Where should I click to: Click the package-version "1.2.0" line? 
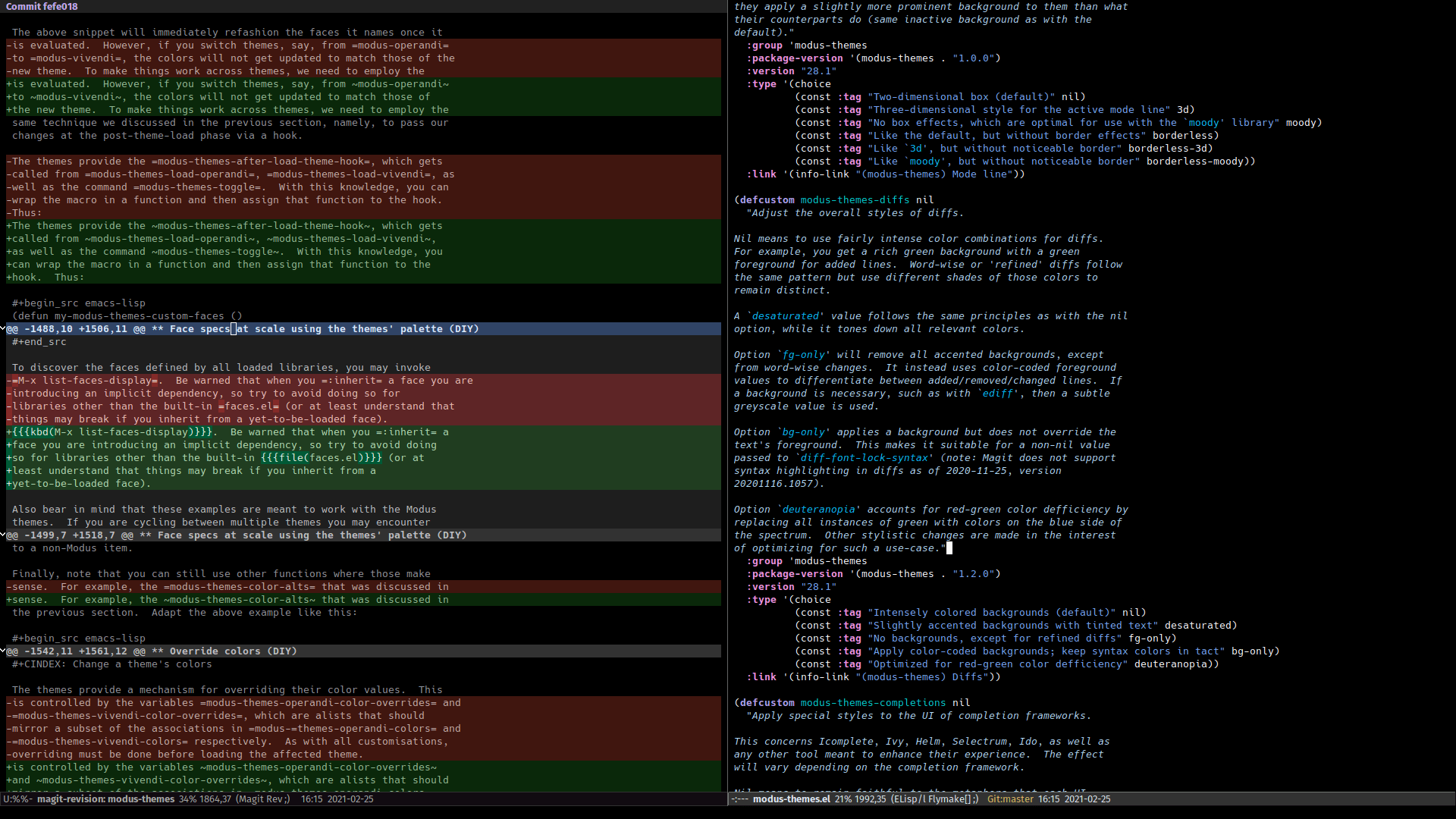click(874, 574)
